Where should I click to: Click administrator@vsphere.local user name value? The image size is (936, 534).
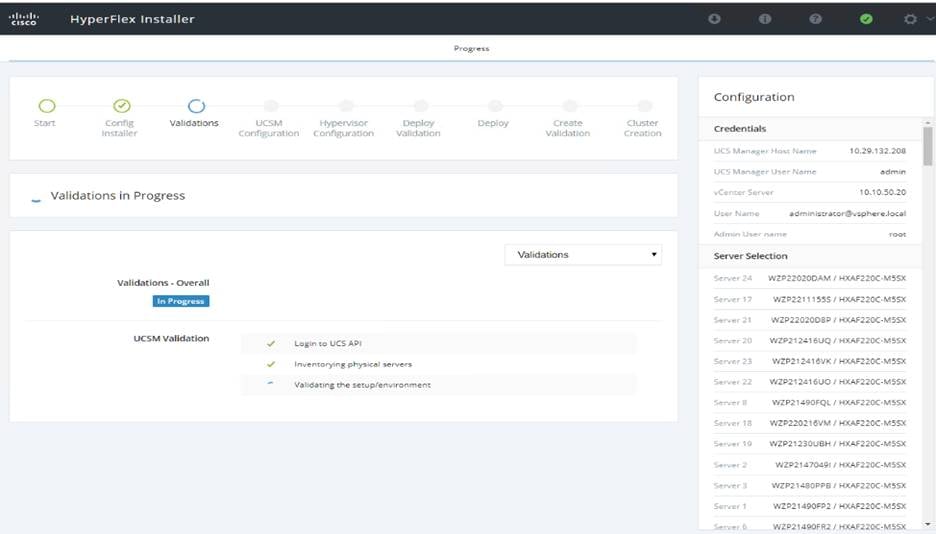[x=848, y=213]
